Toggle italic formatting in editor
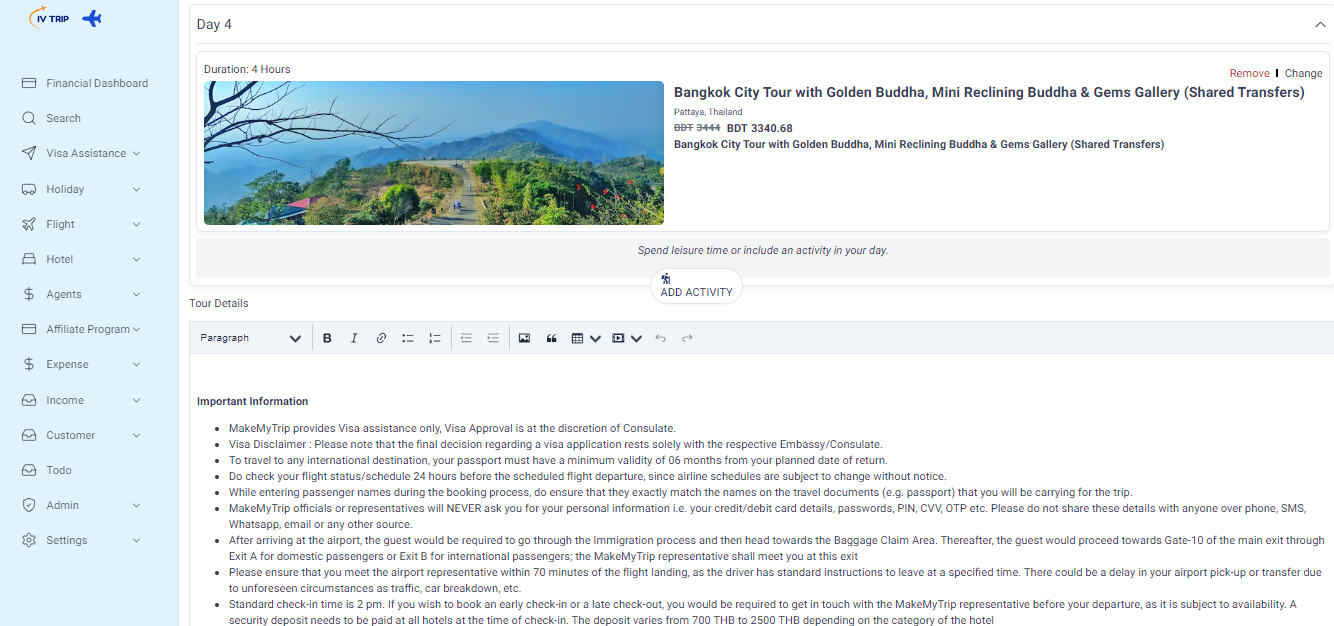 (x=354, y=338)
